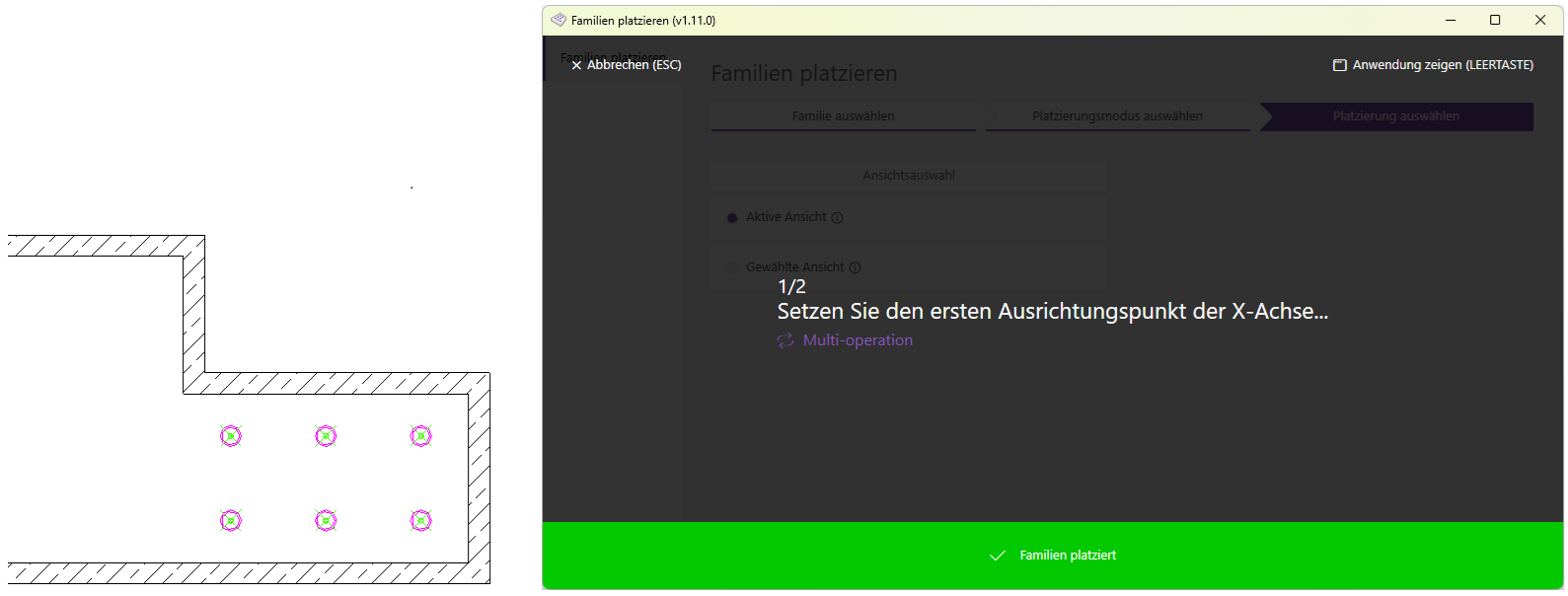1568x596 pixels.
Task: Click Abbrechen (ESC) to cancel placement
Action: [627, 65]
